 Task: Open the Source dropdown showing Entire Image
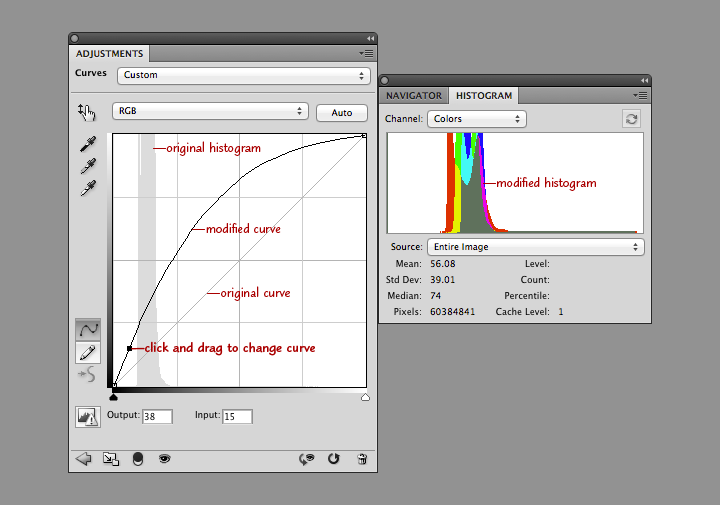click(535, 247)
